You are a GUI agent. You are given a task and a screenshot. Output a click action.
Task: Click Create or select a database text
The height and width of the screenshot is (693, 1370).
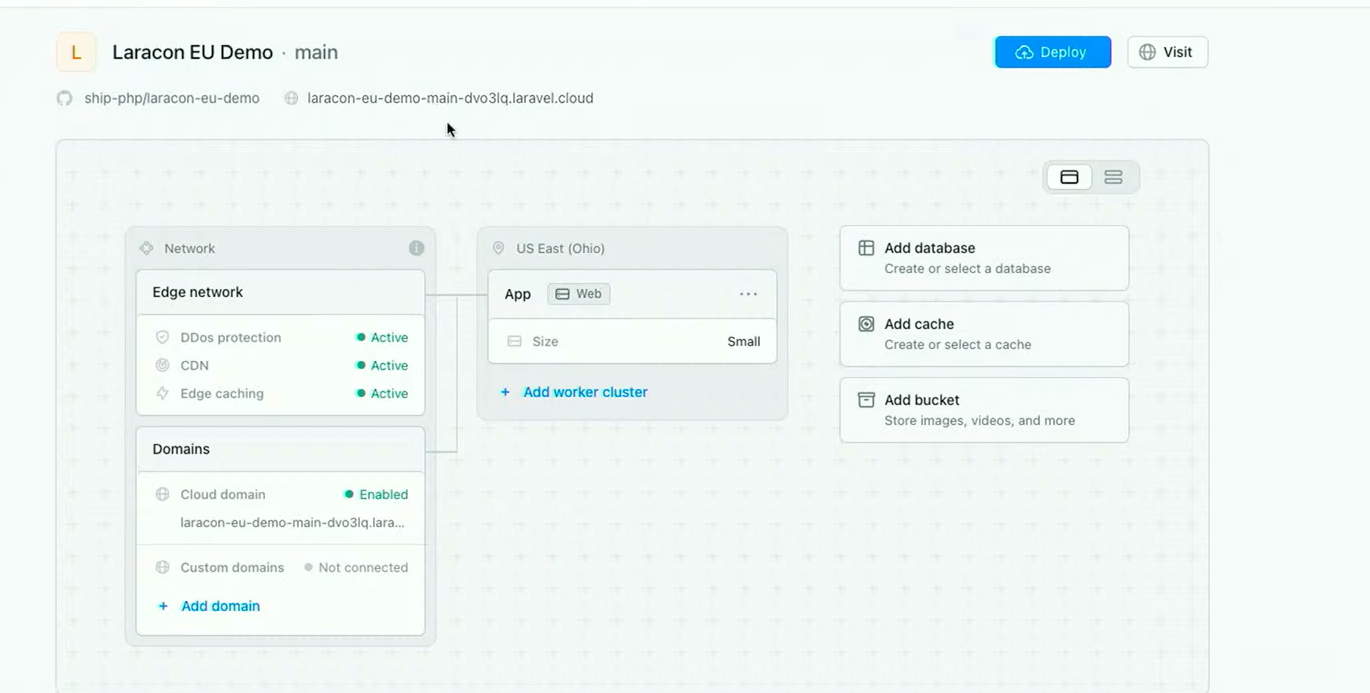pos(968,268)
